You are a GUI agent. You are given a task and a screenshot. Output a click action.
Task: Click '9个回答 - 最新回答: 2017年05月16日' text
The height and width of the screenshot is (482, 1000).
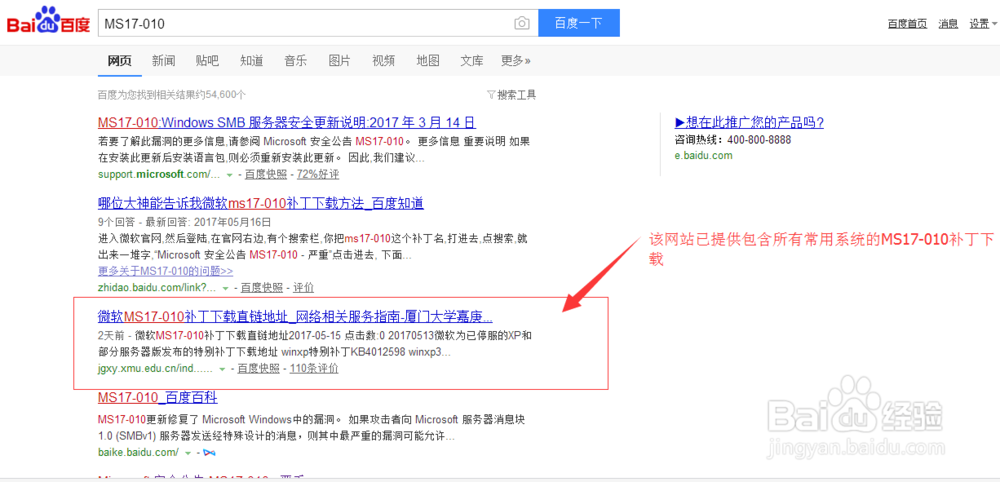(x=184, y=222)
